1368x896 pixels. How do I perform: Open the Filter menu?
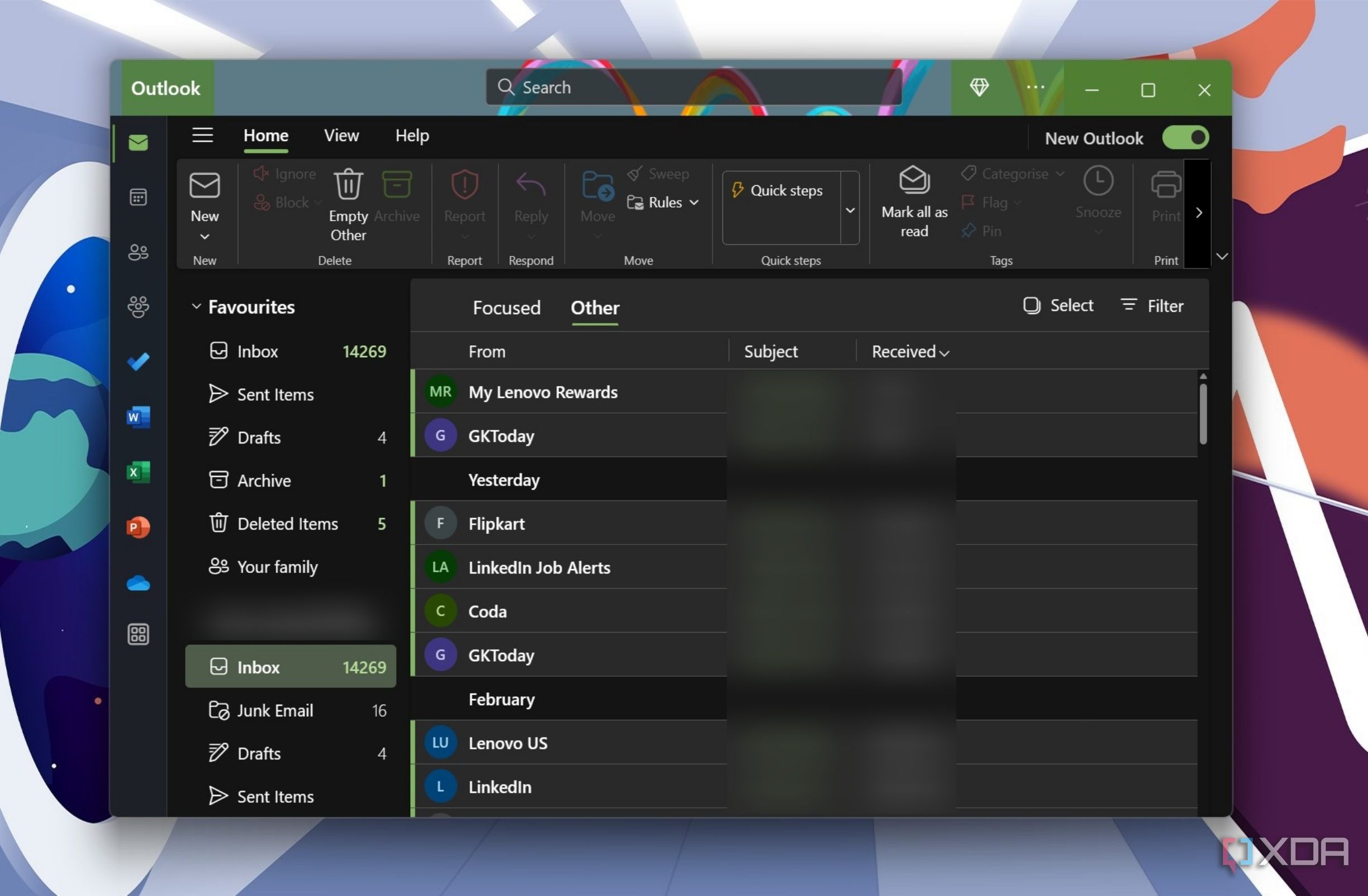(x=1152, y=305)
